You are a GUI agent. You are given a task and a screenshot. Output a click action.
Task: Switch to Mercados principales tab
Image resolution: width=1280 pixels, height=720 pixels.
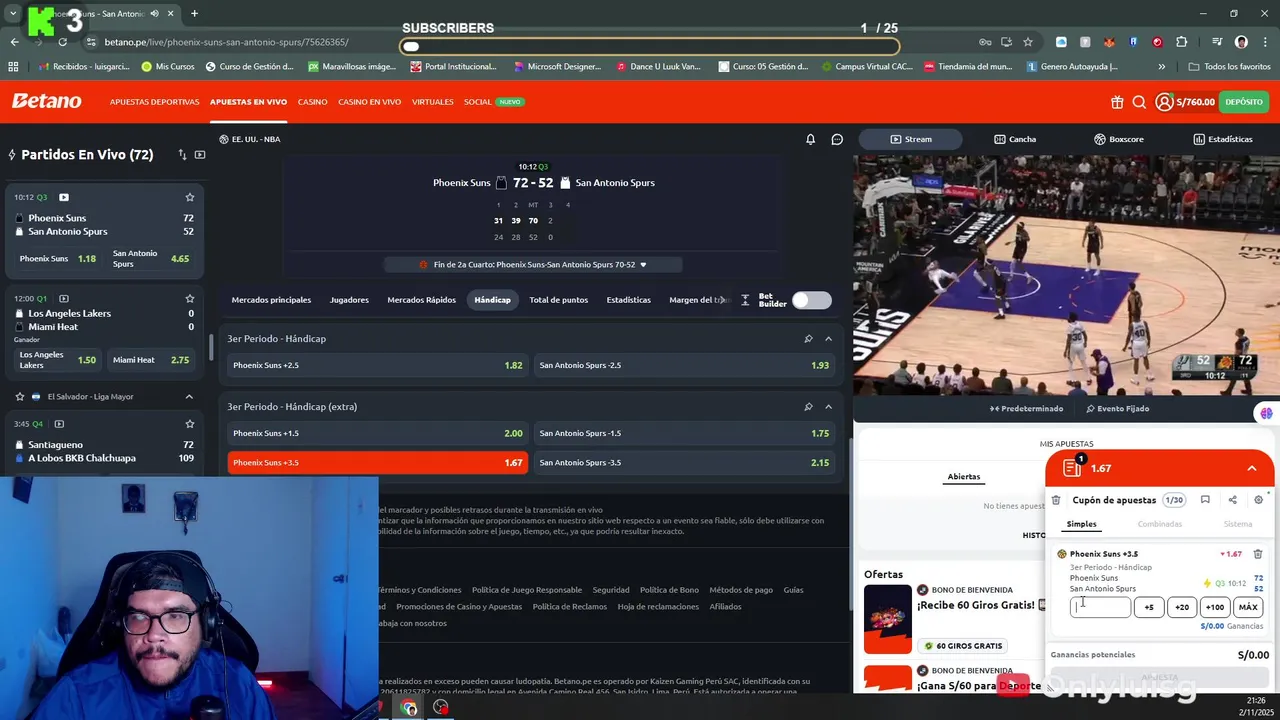[x=271, y=300]
